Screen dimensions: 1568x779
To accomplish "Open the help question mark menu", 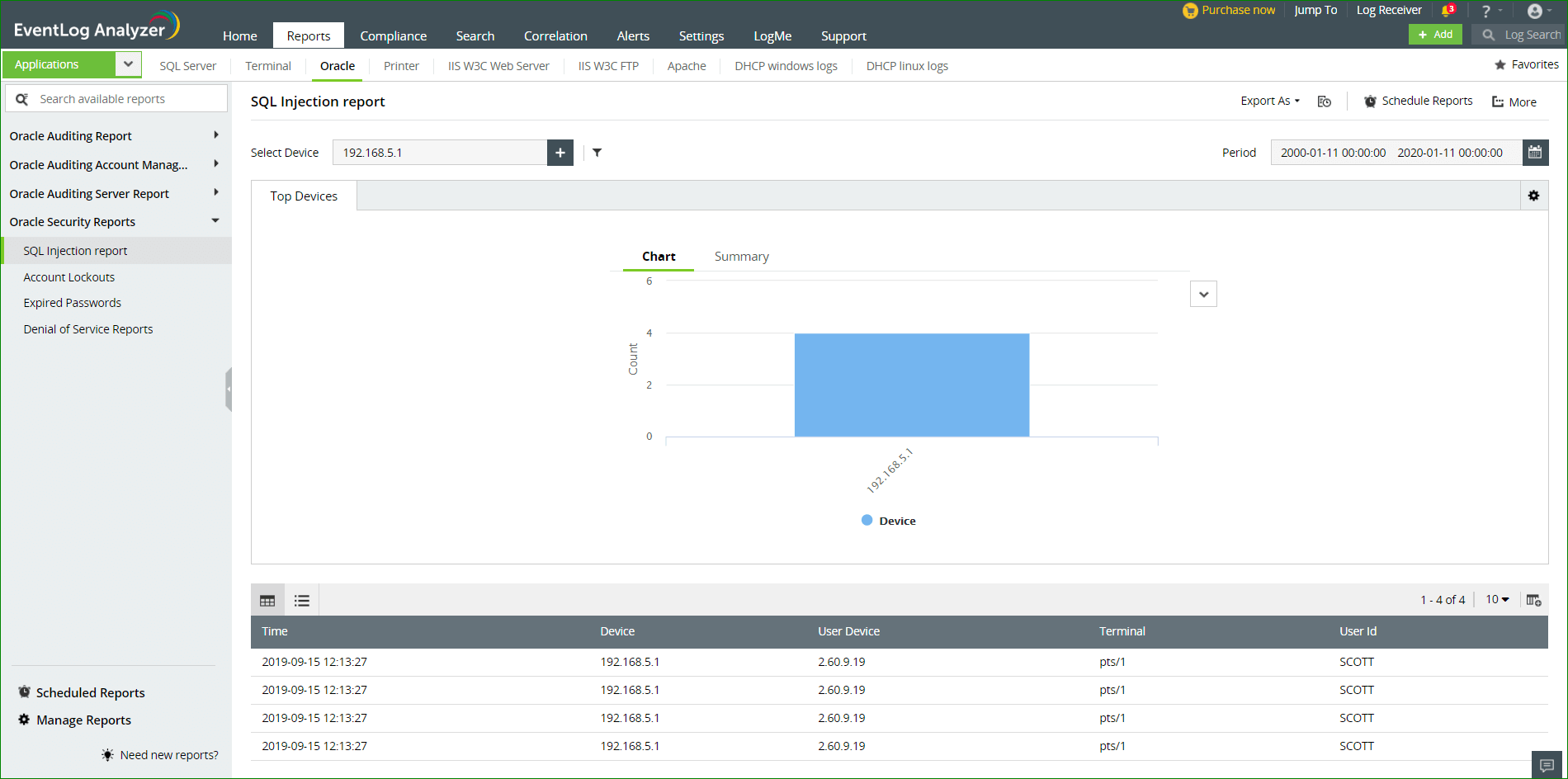I will coord(1486,11).
